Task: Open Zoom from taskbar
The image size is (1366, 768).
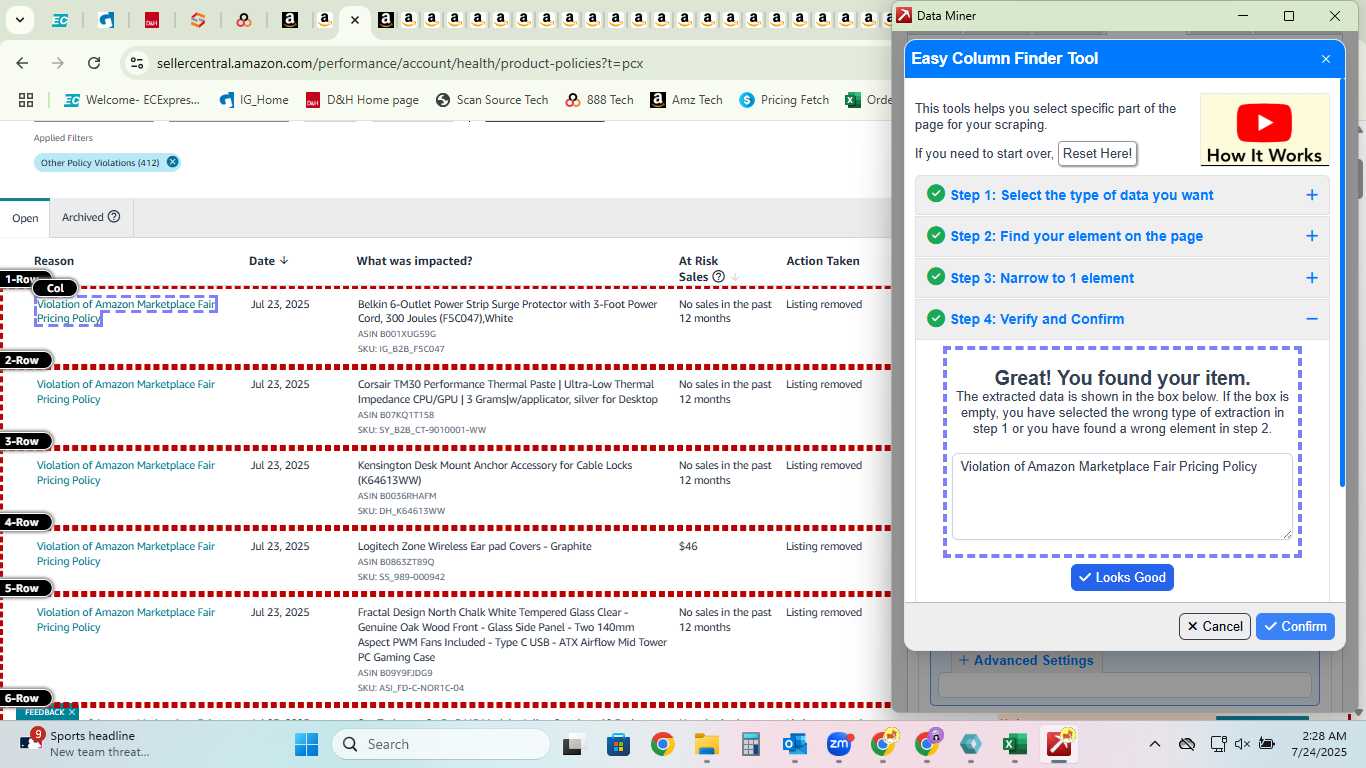Action: (839, 744)
